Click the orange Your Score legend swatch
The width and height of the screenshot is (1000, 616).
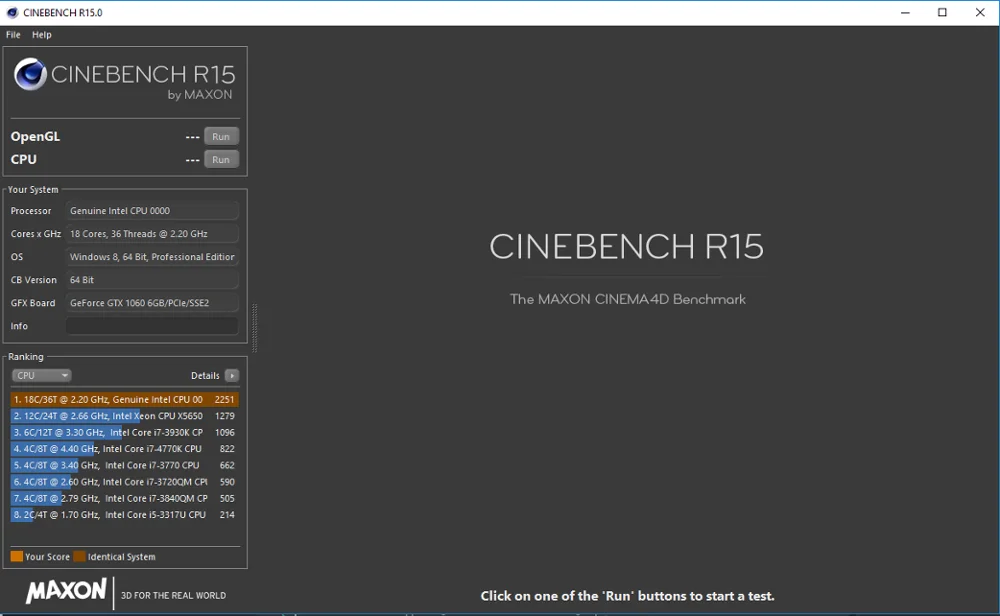pyautogui.click(x=17, y=556)
